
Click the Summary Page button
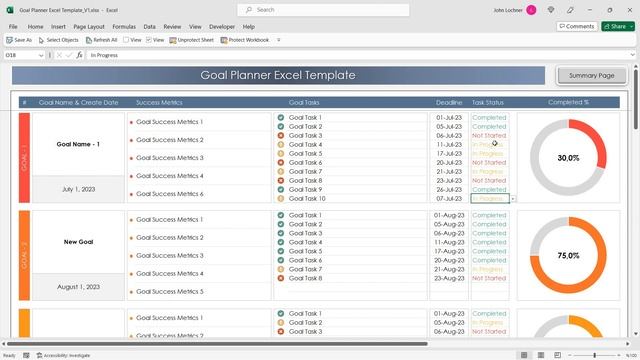(592, 76)
